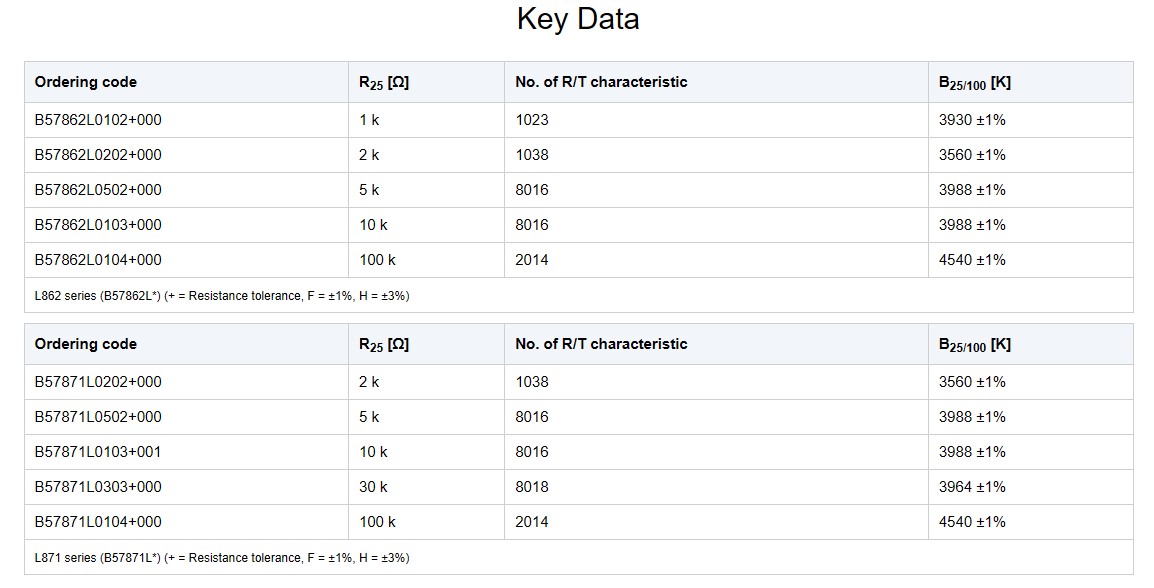Click ordering code B57871L0202+000

(x=98, y=382)
